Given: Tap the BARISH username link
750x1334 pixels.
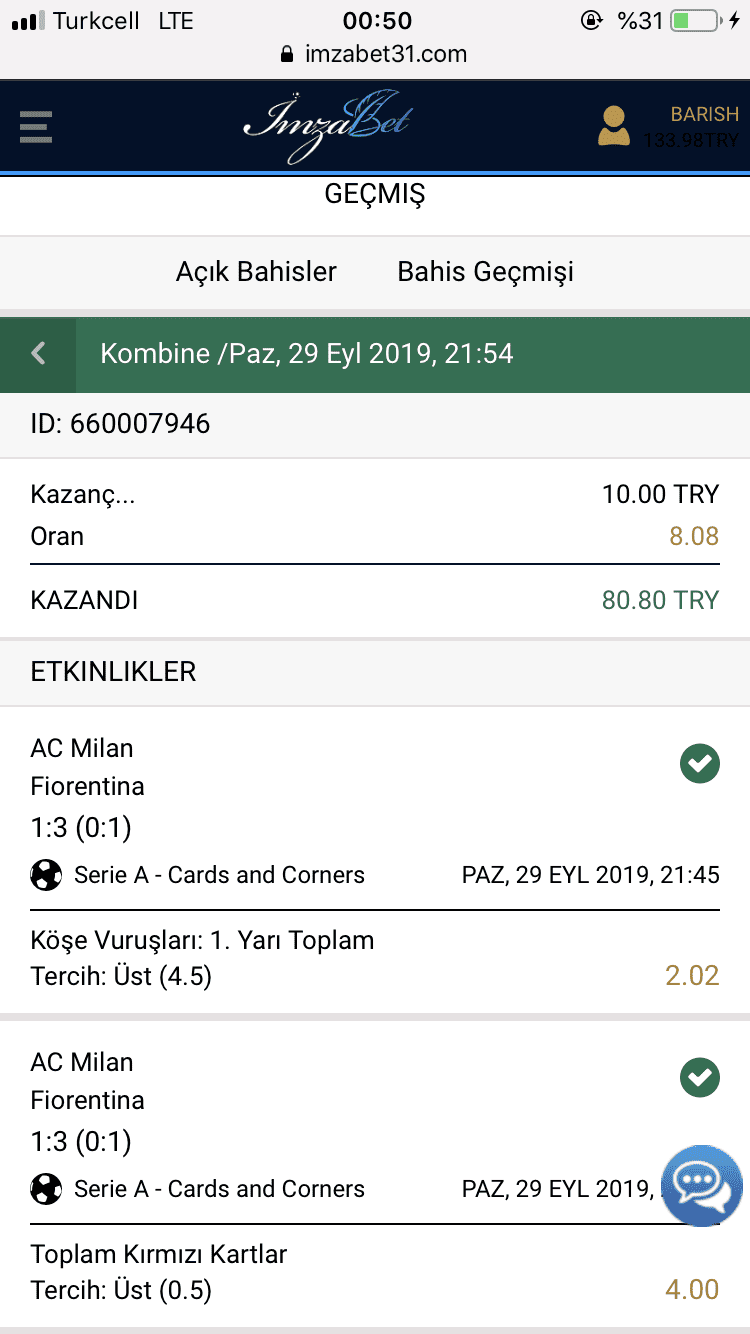Looking at the screenshot, I should 704,114.
